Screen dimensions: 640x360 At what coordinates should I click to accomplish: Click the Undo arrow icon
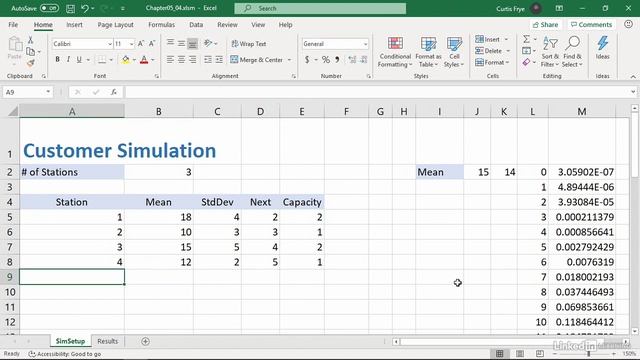[x=84, y=8]
